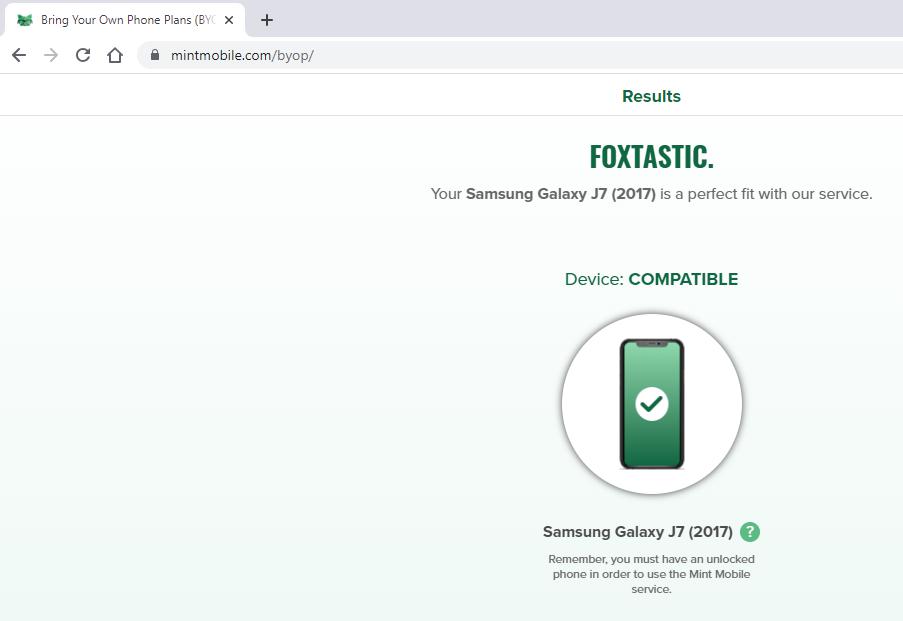903x621 pixels.
Task: View site security lock info
Action: pyautogui.click(x=154, y=55)
